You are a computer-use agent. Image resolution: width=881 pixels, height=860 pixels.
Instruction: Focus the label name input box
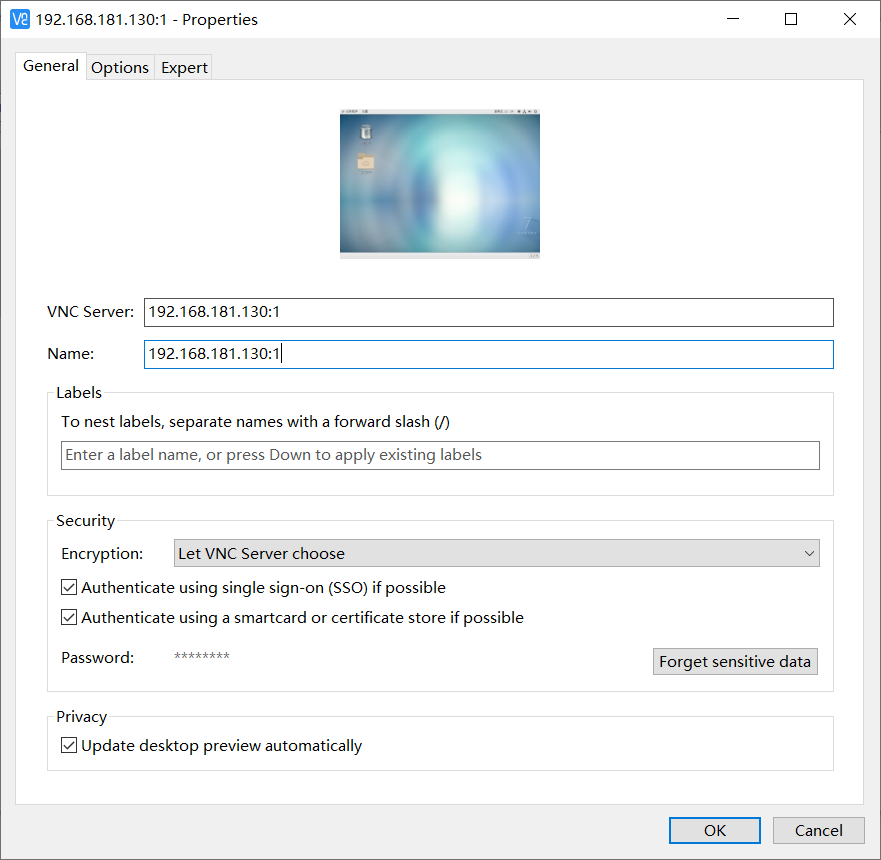440,455
